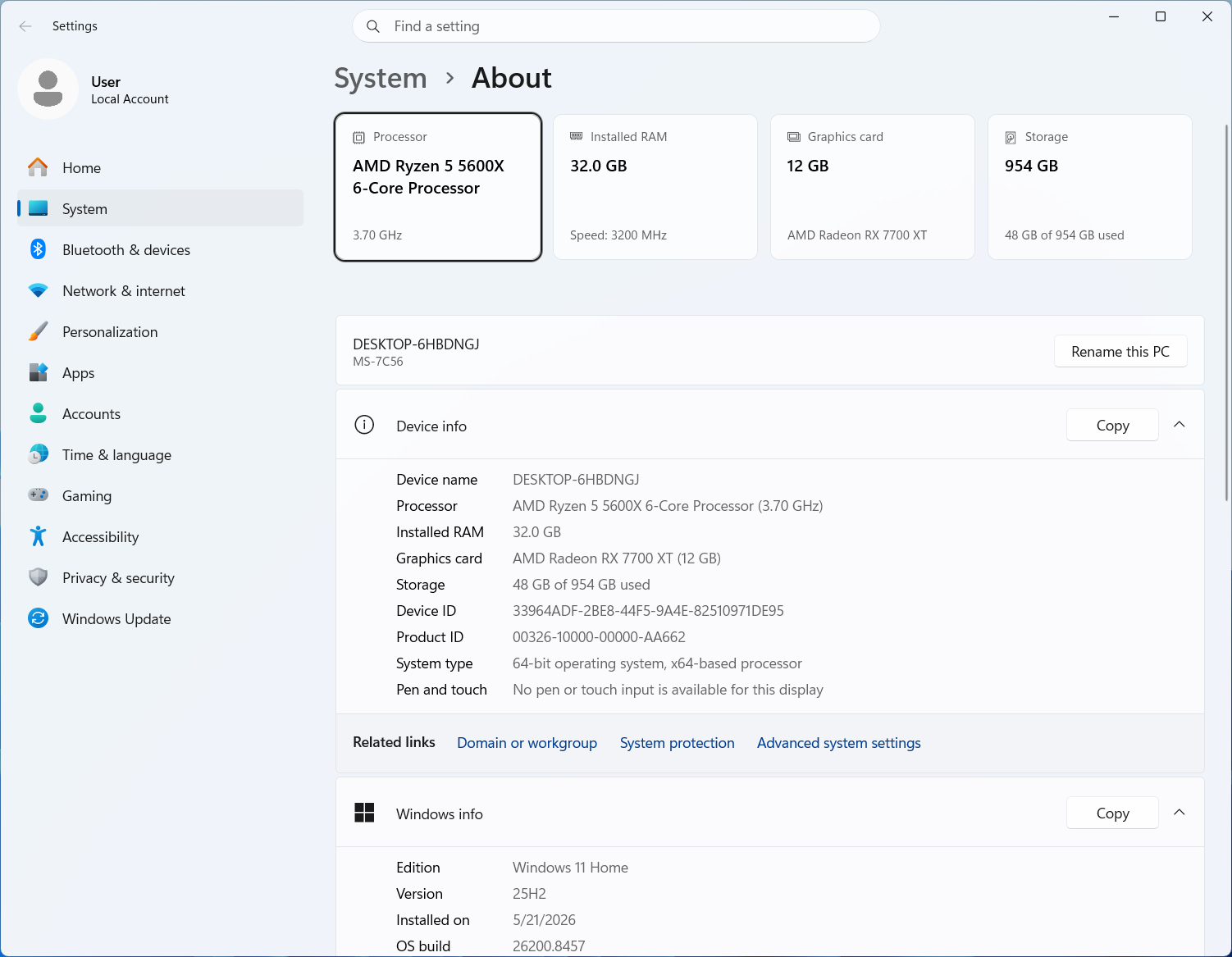Click the Windows Update refresh icon
This screenshot has width=1232, height=957.
[x=38, y=618]
